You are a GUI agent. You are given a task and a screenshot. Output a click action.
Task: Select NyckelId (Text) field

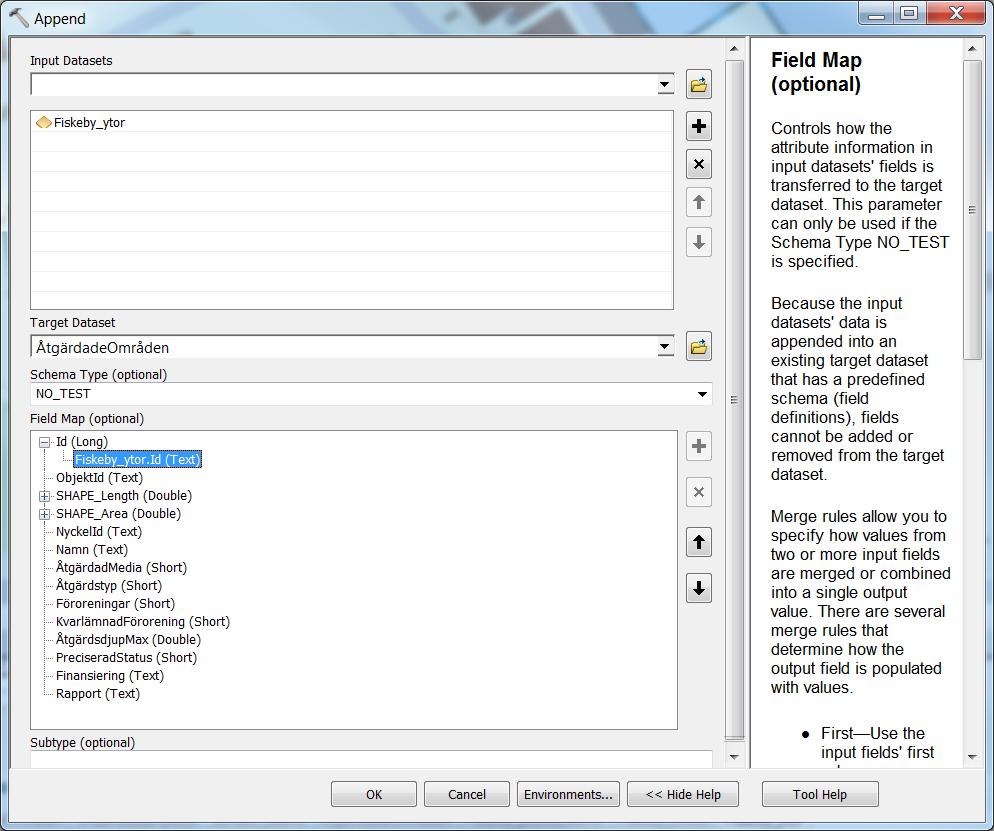click(99, 532)
